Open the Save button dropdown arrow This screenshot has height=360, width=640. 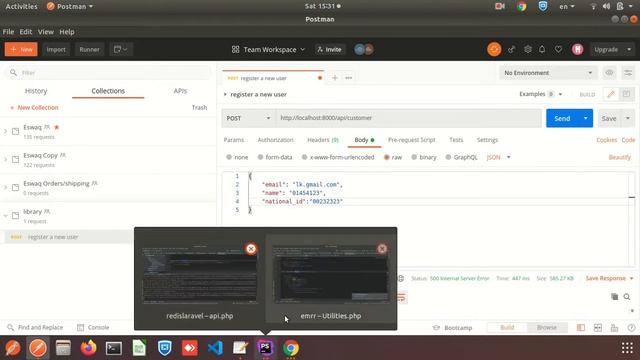click(628, 118)
